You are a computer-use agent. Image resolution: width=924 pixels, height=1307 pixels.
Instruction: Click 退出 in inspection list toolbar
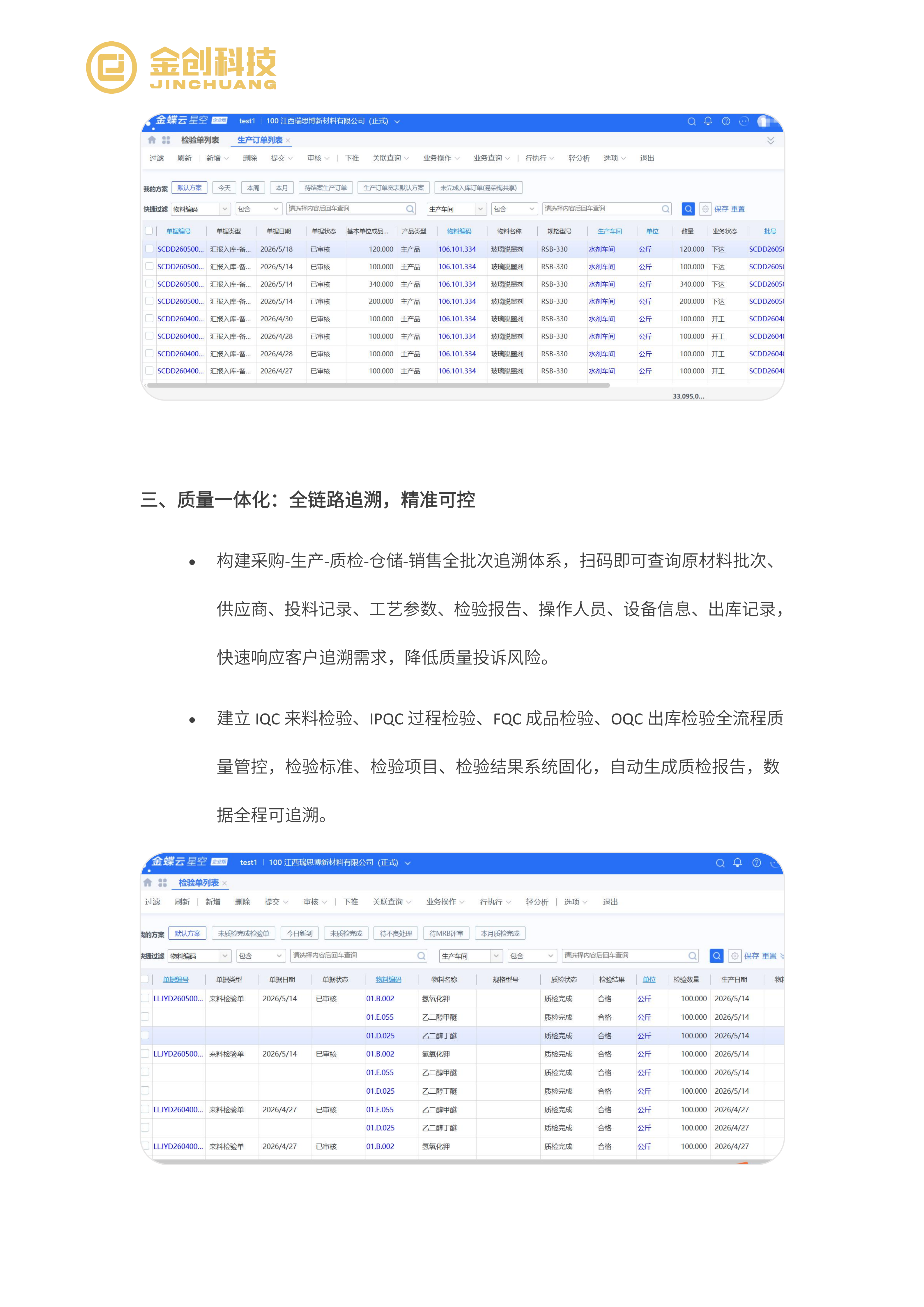[610, 902]
